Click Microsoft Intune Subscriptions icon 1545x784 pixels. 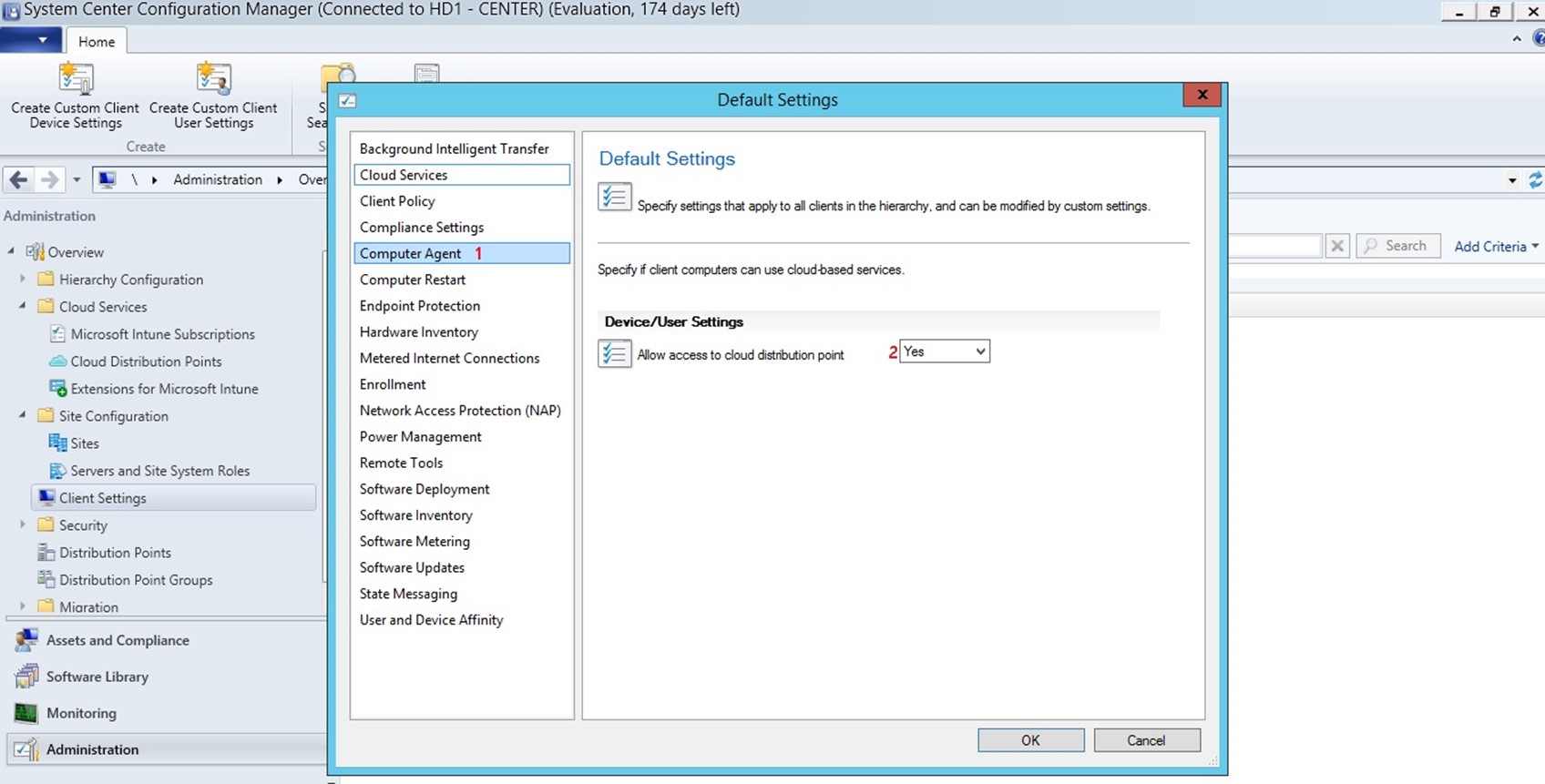[x=57, y=334]
